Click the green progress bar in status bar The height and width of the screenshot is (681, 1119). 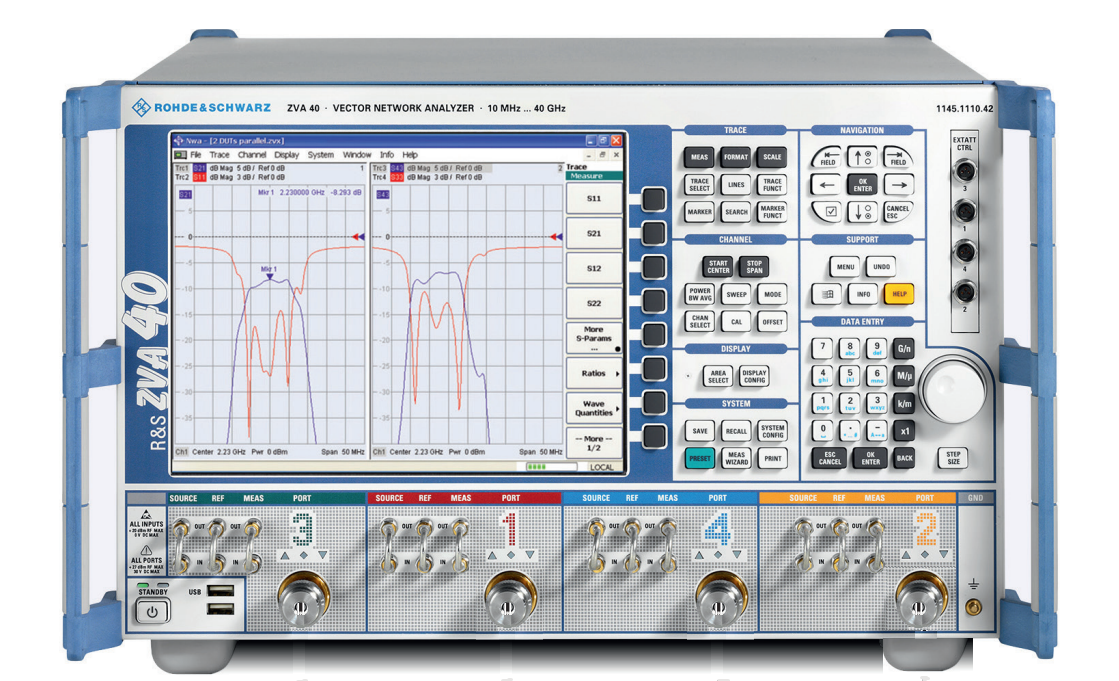(551, 467)
